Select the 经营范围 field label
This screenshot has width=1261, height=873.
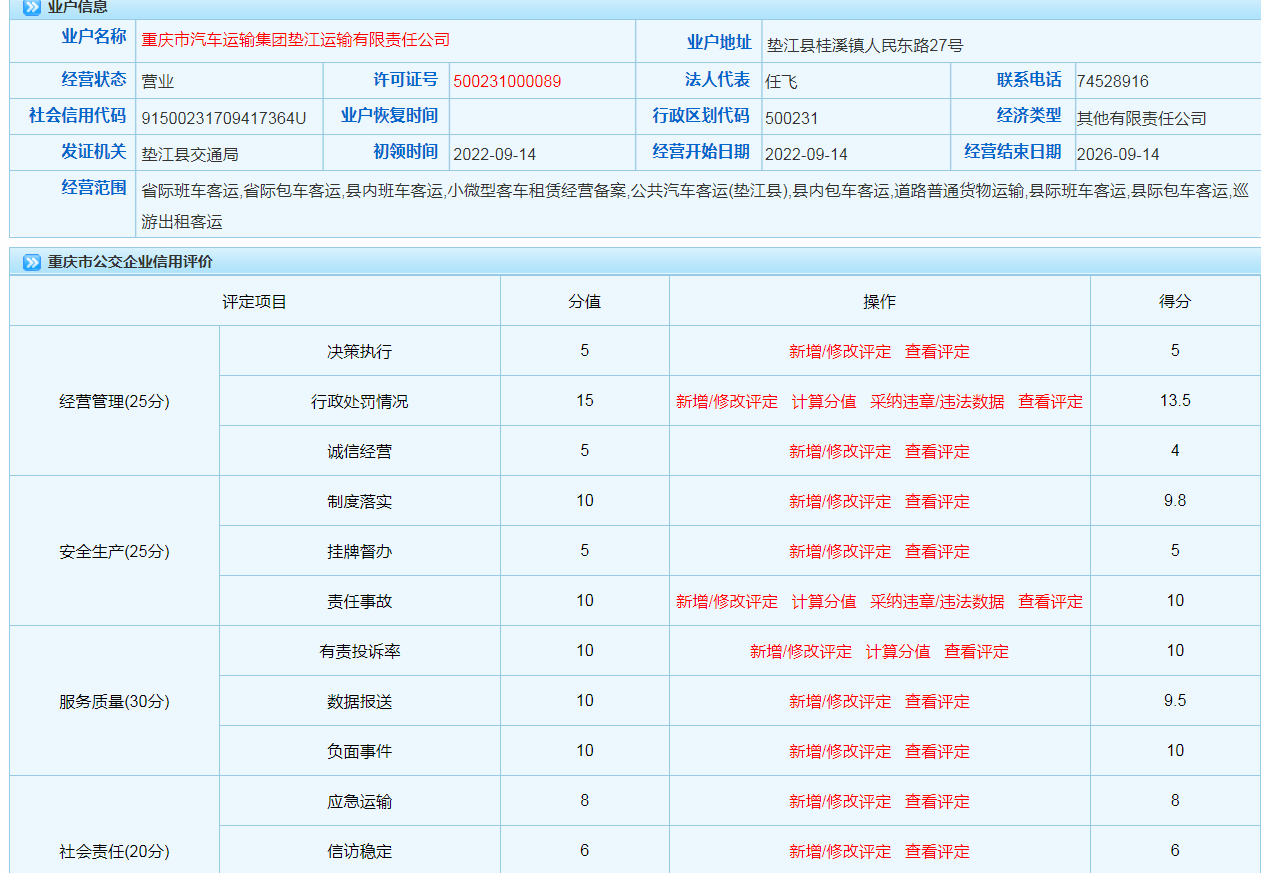(94, 187)
